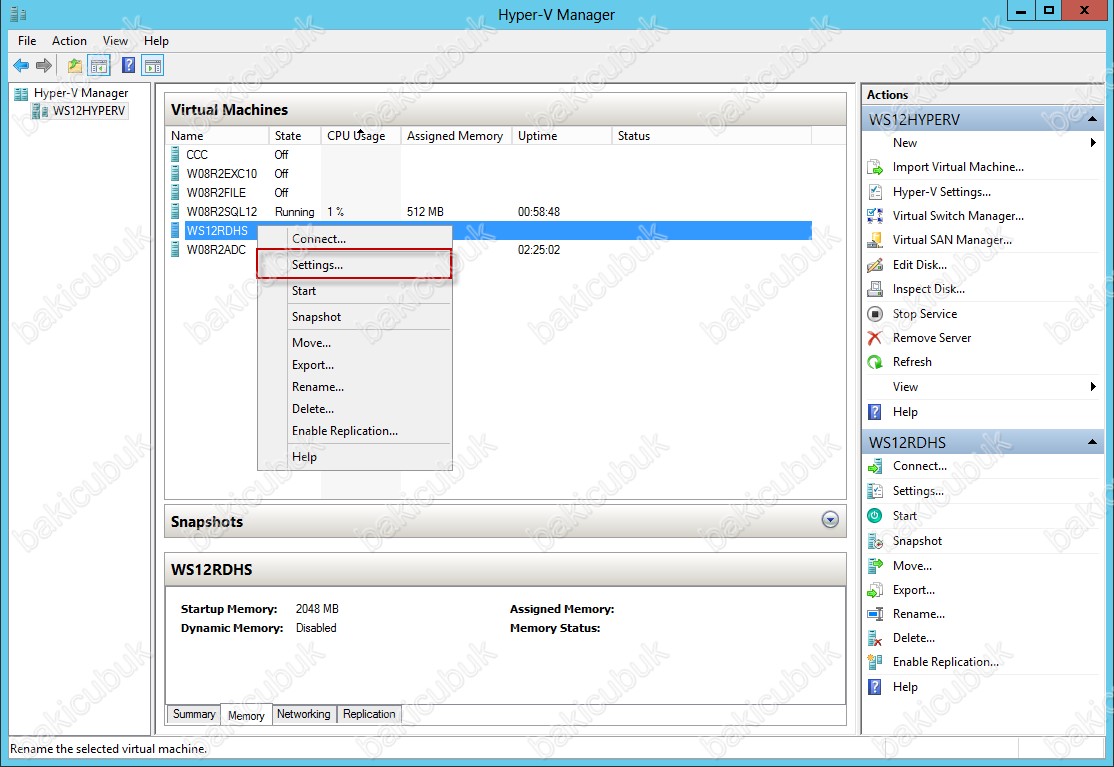This screenshot has height=767, width=1114.
Task: Click the Help icon under WS12HYPERV actions
Action: [x=875, y=412]
